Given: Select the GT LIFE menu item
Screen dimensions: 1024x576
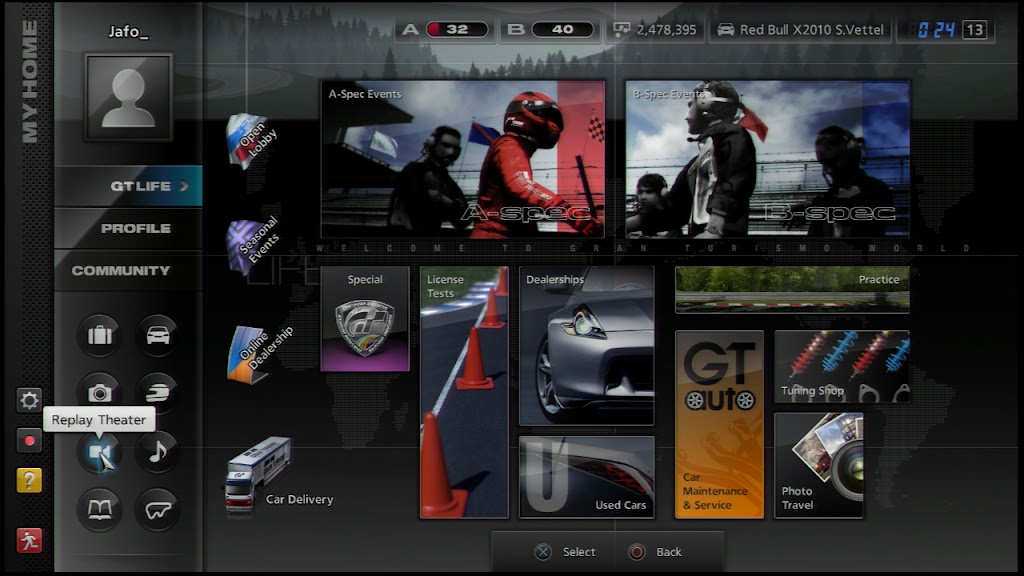Looking at the screenshot, I should 129,186.
